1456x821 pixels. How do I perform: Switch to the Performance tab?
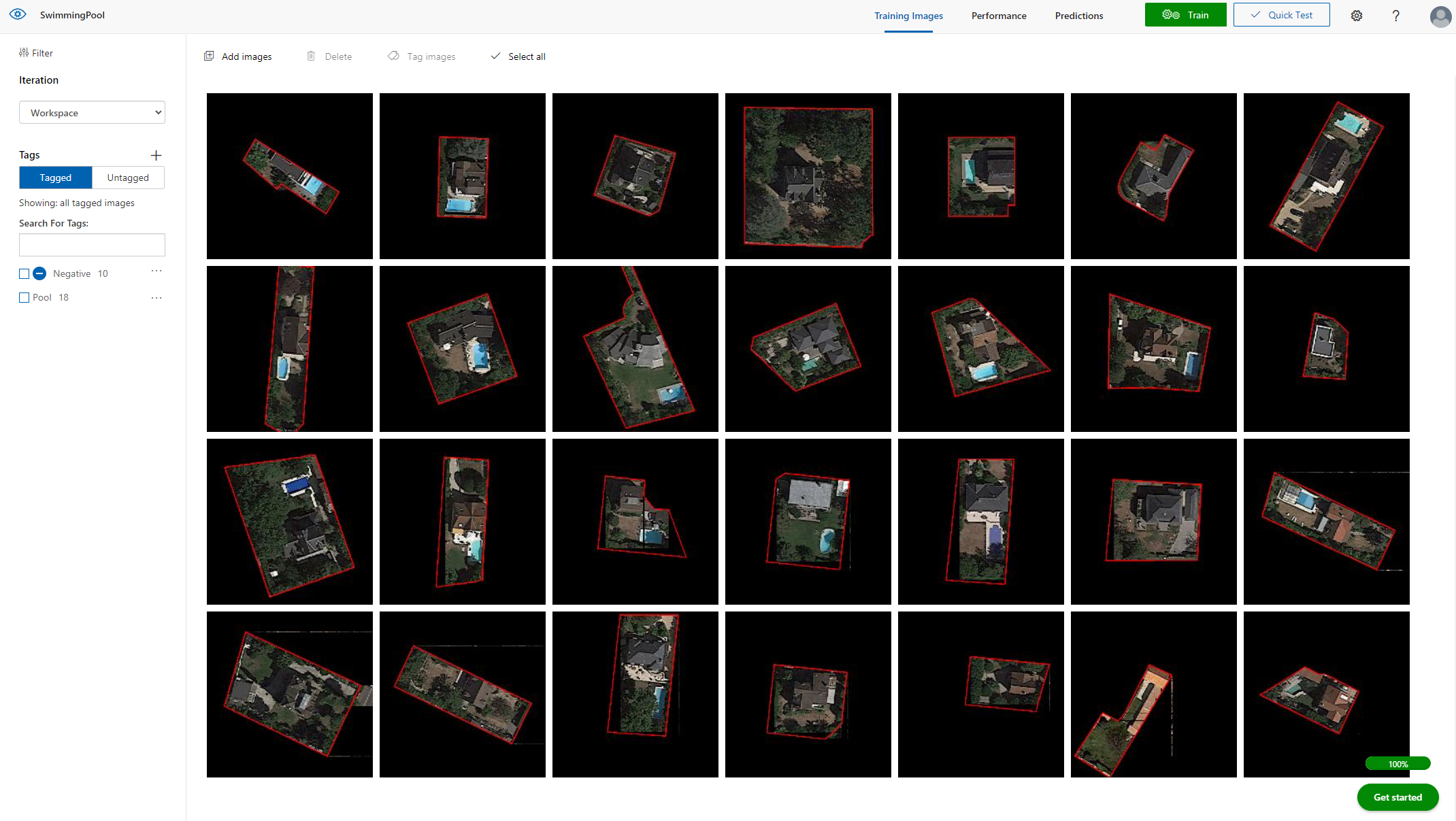click(998, 16)
